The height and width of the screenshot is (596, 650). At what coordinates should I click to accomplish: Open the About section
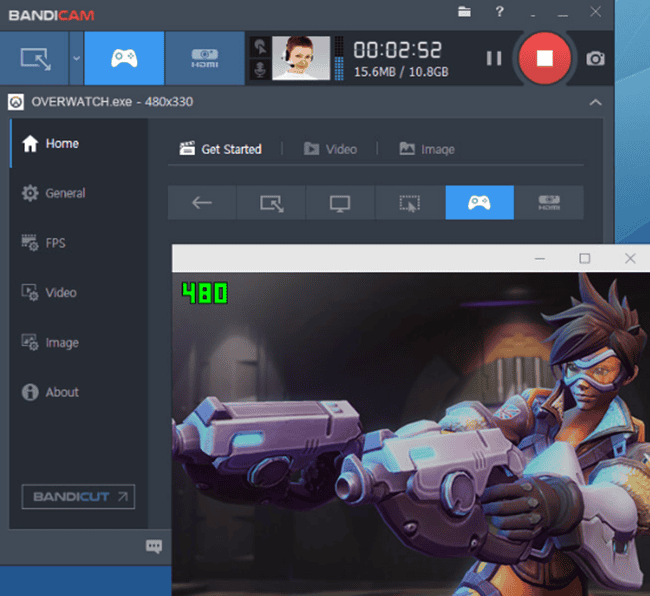(x=50, y=392)
